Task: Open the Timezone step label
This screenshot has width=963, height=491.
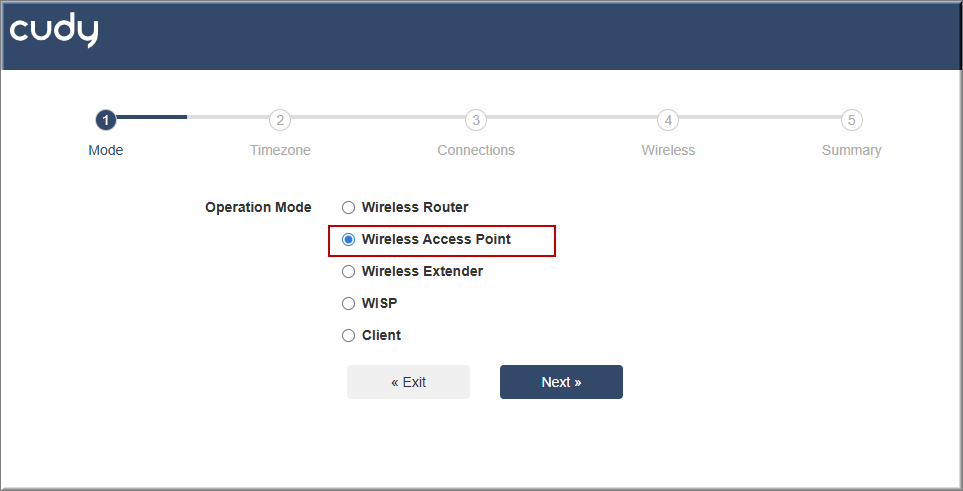Action: [x=280, y=151]
